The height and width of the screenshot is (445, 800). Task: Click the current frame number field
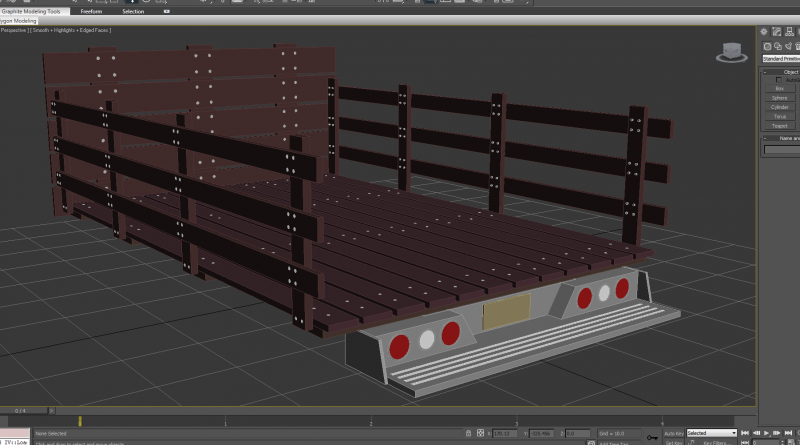766,442
